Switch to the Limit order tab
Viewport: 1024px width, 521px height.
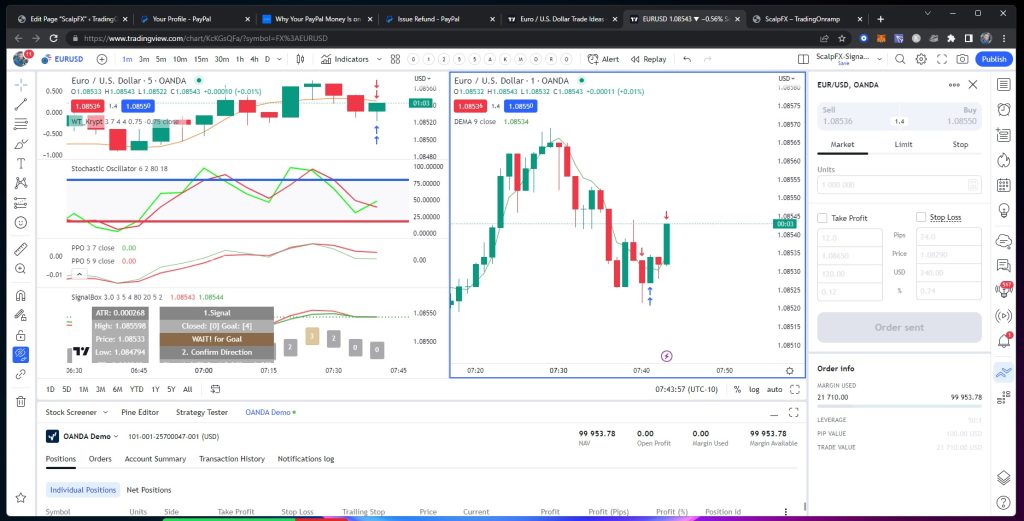pos(902,144)
